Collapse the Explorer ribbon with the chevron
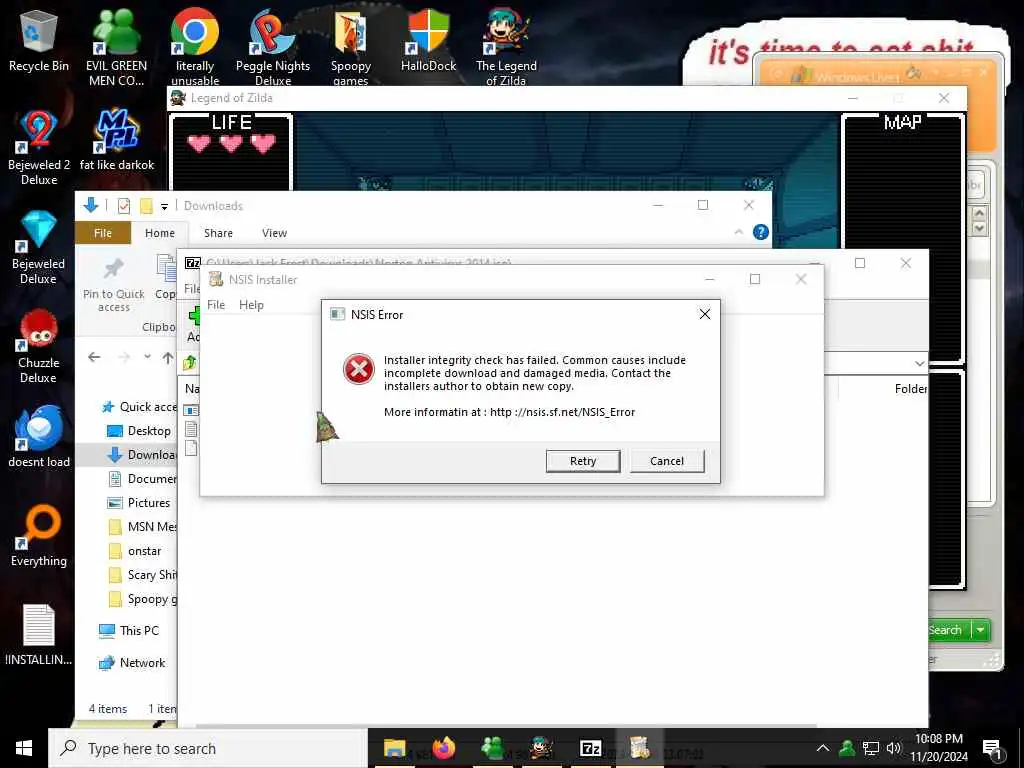Screen dimensions: 1024x768 click(x=739, y=232)
